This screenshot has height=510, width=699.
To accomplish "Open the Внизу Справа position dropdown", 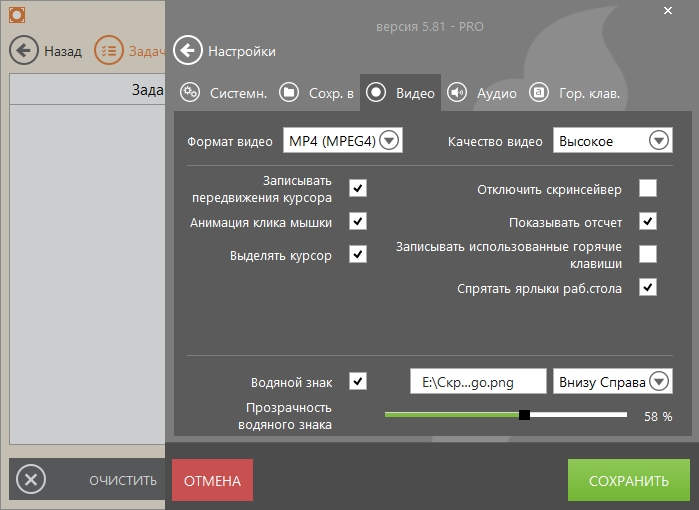I will (613, 381).
